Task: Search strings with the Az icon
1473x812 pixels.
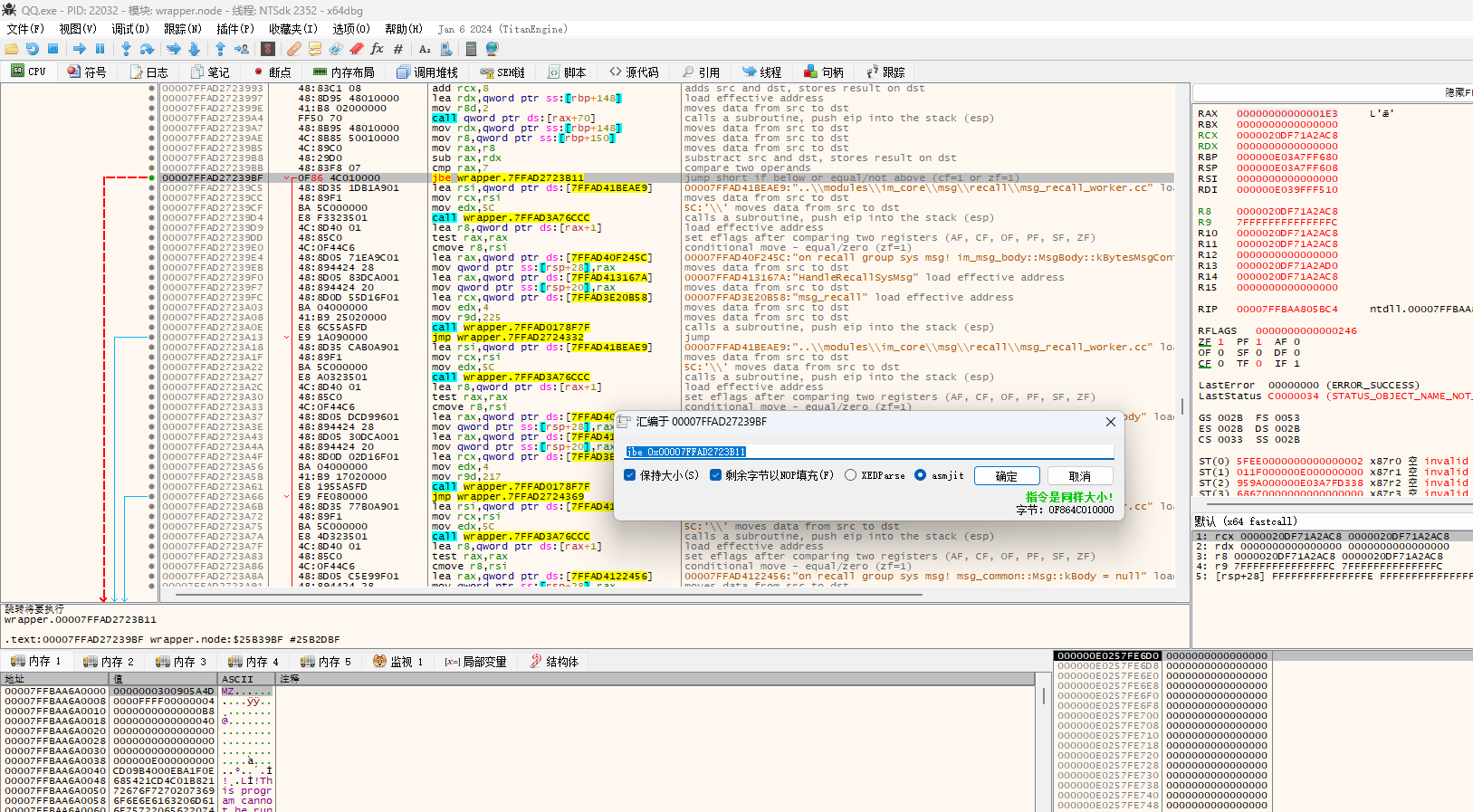Action: (x=425, y=49)
